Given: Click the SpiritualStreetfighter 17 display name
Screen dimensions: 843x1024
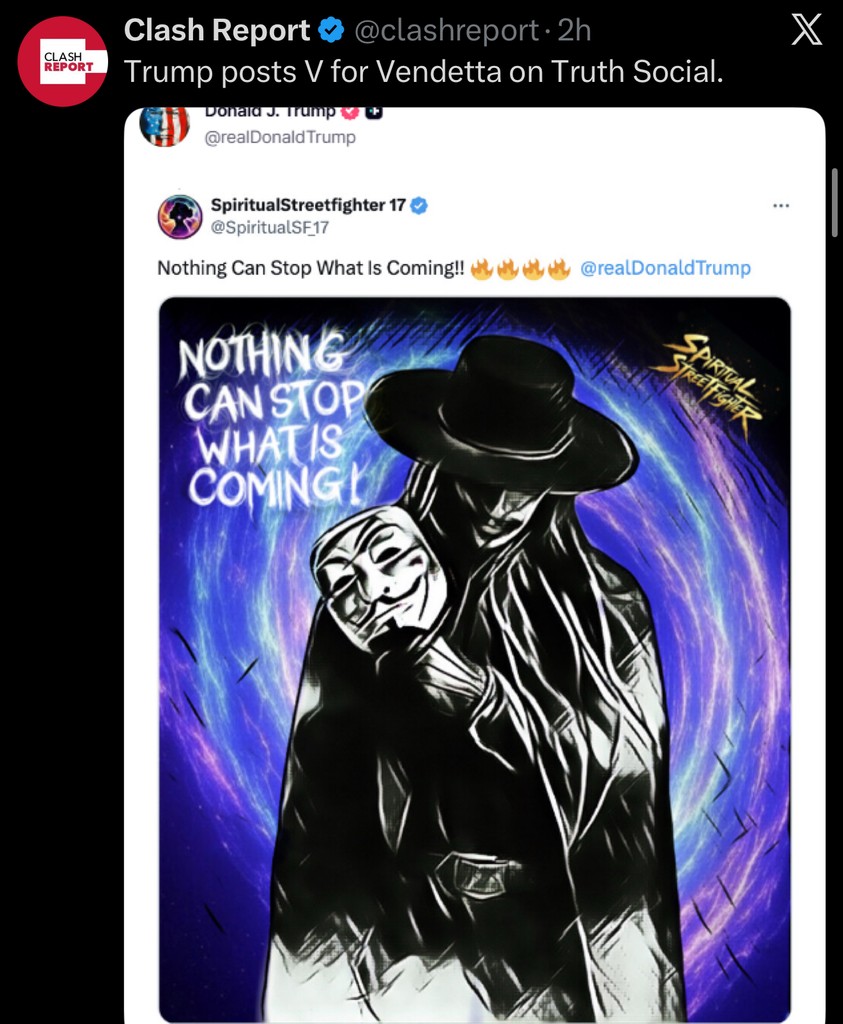Looking at the screenshot, I should tap(308, 205).
